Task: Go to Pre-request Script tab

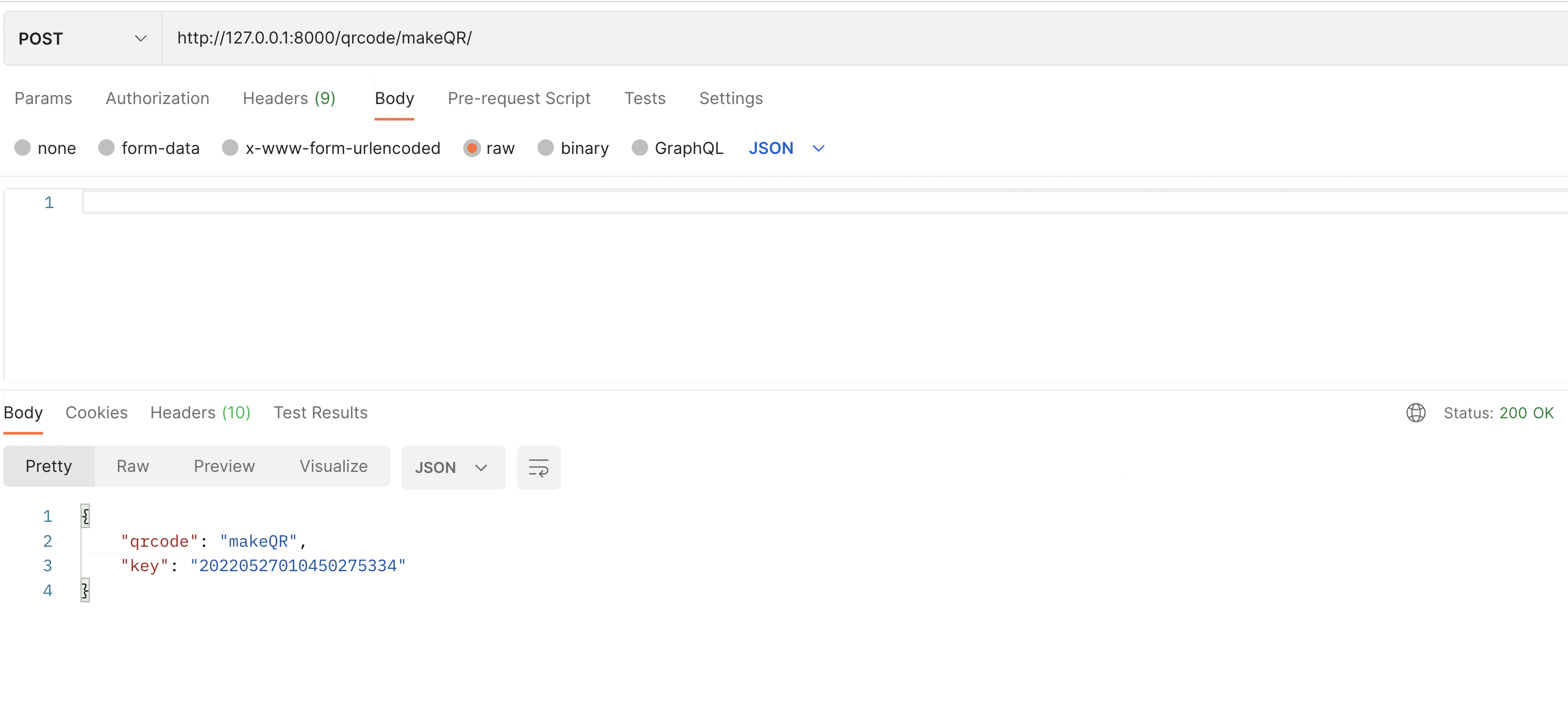Action: 518,98
